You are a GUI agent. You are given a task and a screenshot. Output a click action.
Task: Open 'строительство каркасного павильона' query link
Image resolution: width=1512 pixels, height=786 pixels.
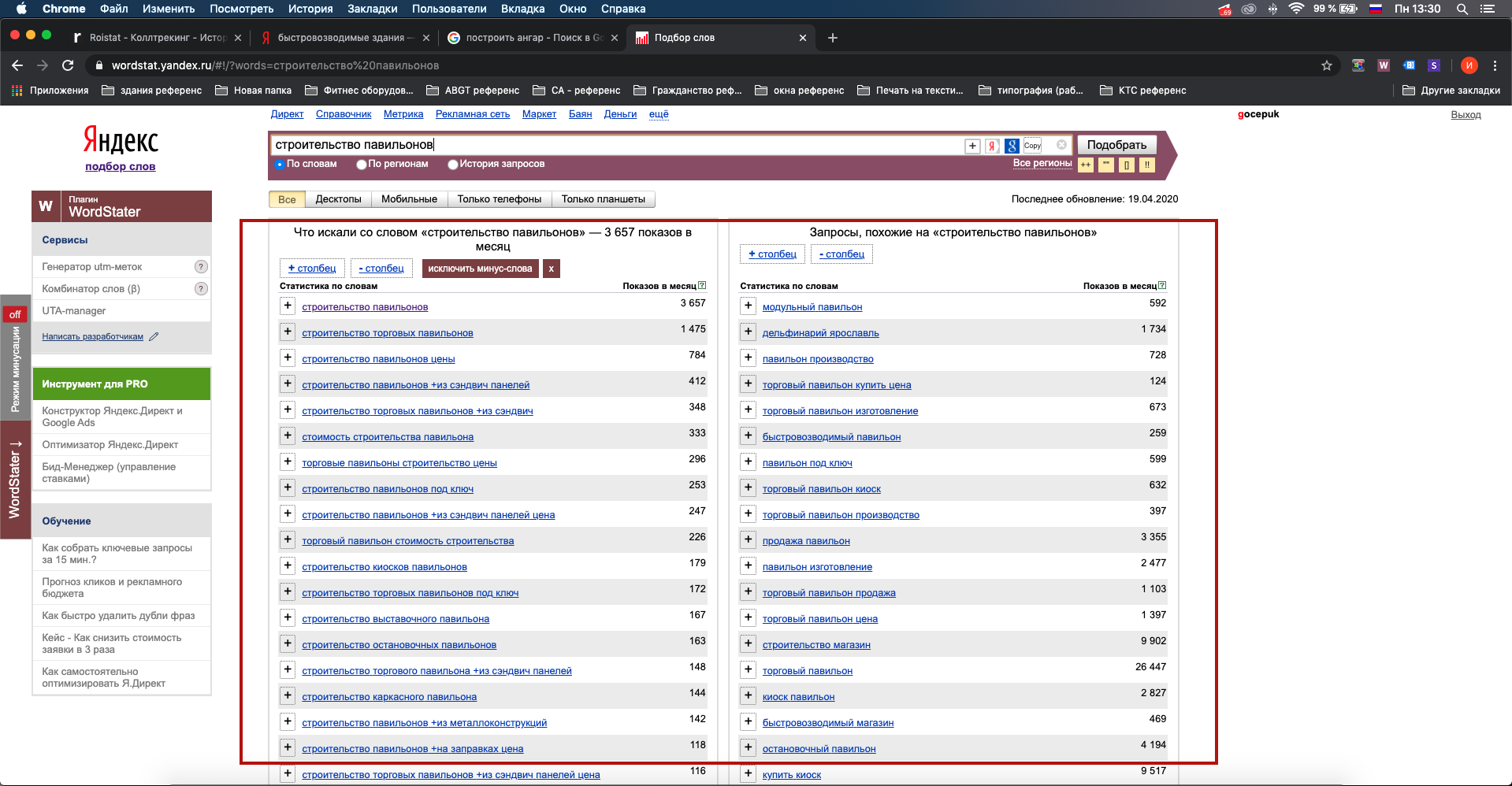389,697
